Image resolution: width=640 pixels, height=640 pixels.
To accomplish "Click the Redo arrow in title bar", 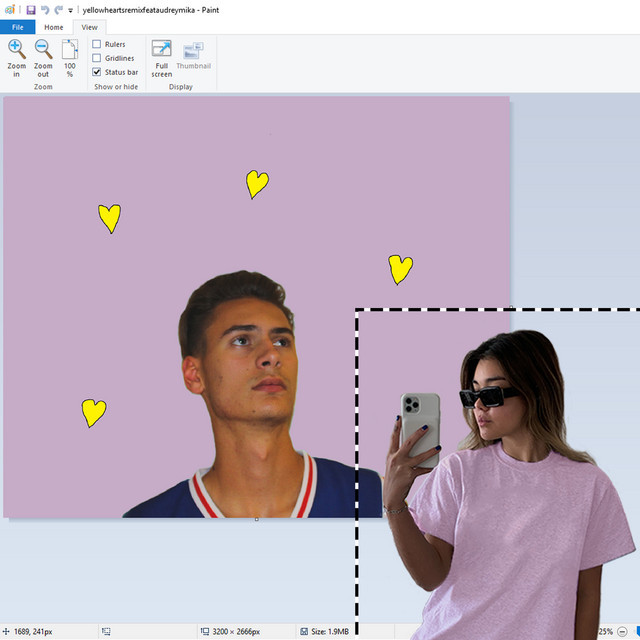I will click(x=59, y=9).
